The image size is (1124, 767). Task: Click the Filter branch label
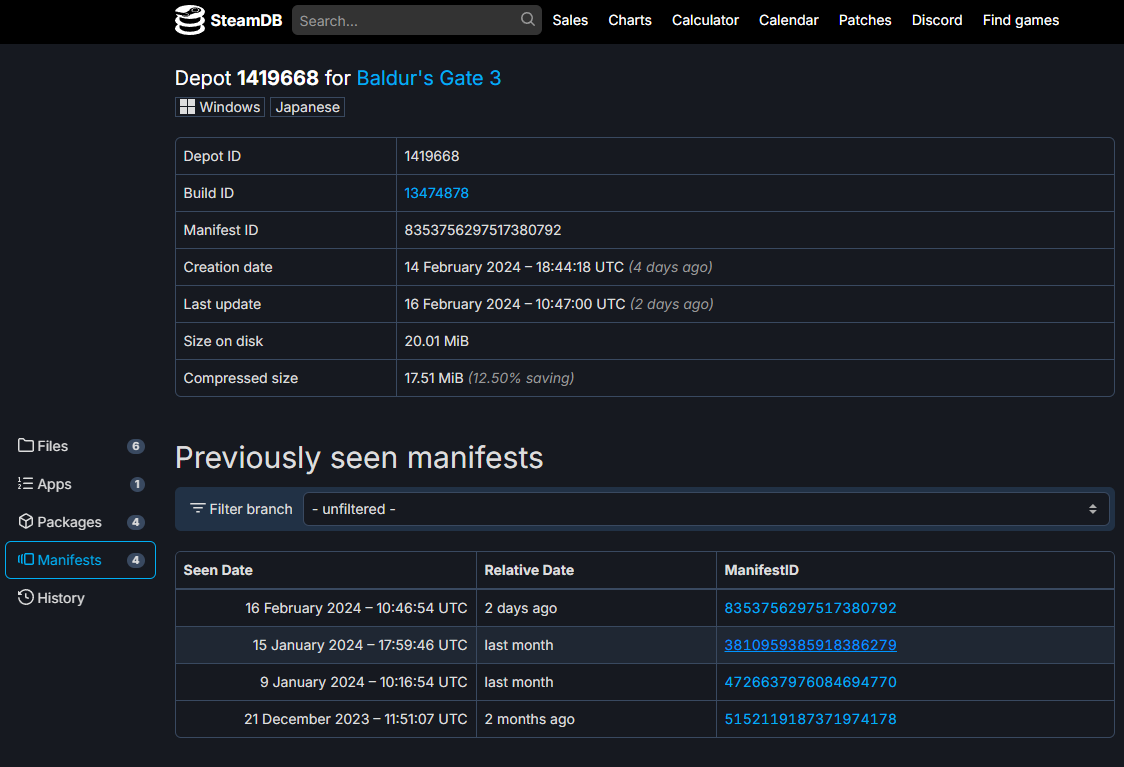coord(251,509)
